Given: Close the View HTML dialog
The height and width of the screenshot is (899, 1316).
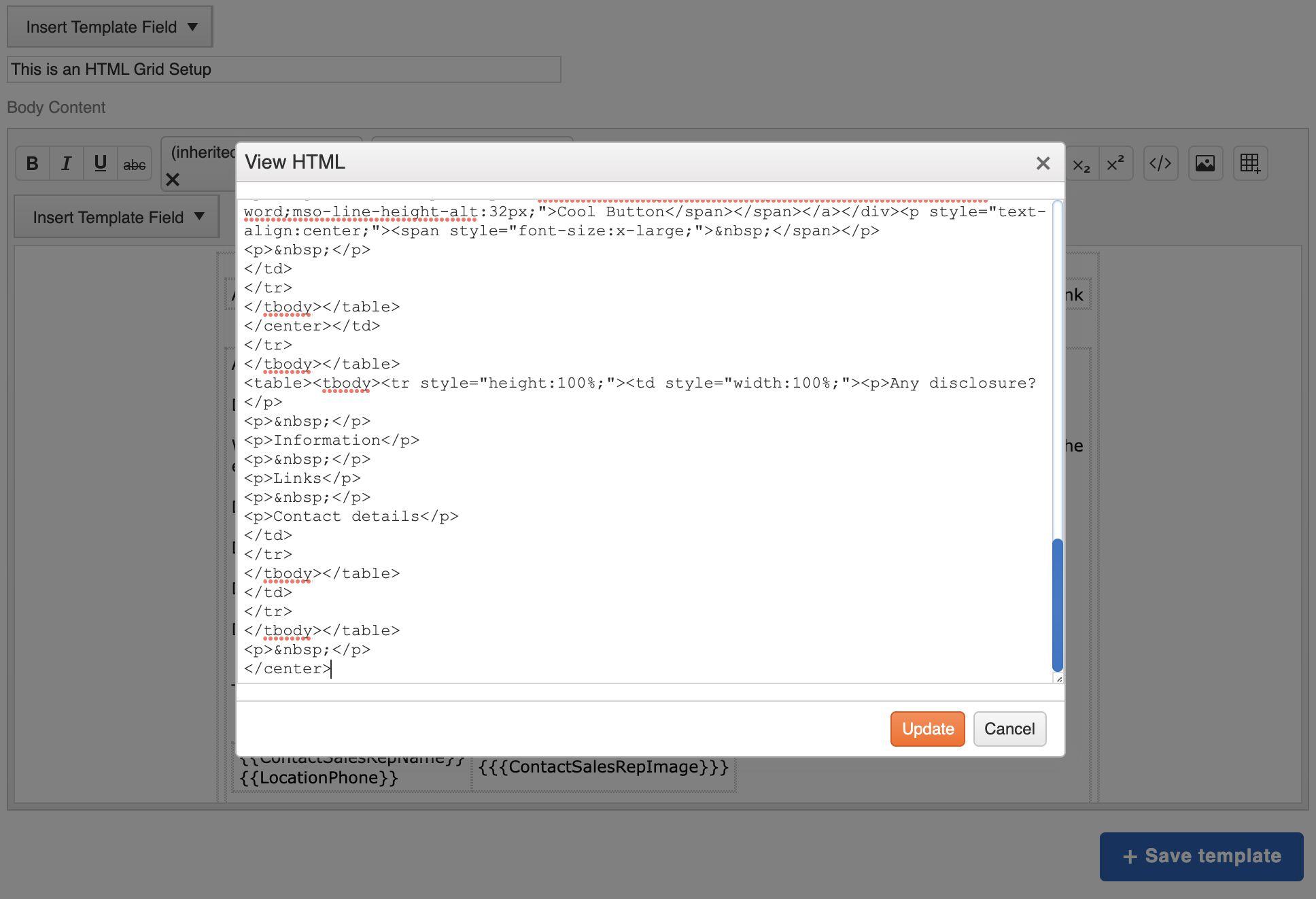Looking at the screenshot, I should point(1043,163).
